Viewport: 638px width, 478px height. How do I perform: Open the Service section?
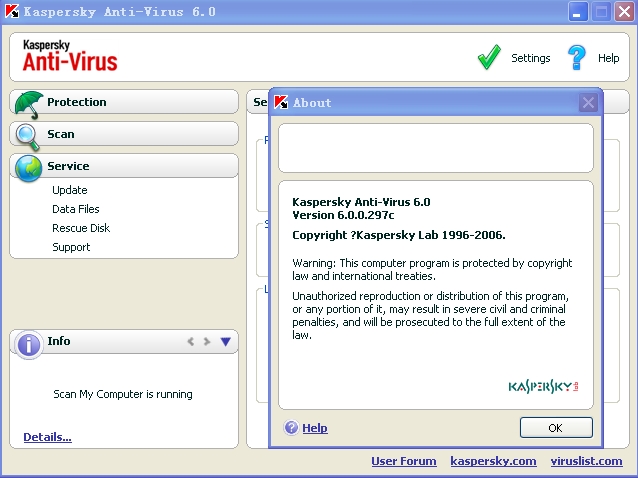coord(124,166)
